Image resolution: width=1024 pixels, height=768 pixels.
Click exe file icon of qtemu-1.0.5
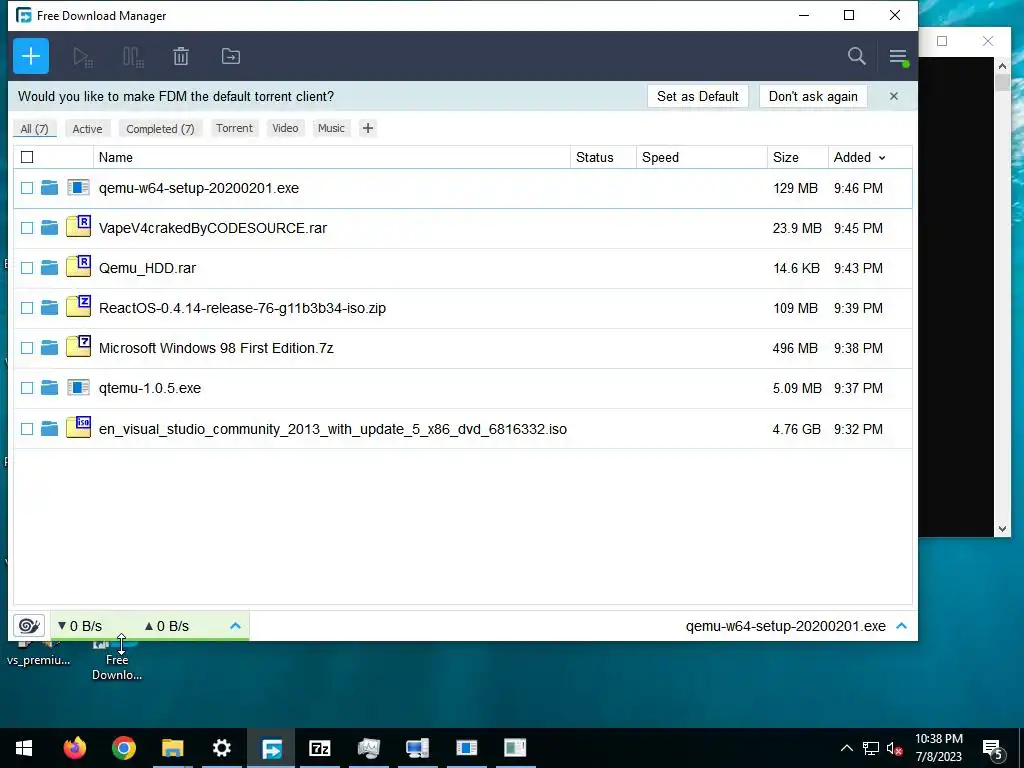[x=78, y=388]
